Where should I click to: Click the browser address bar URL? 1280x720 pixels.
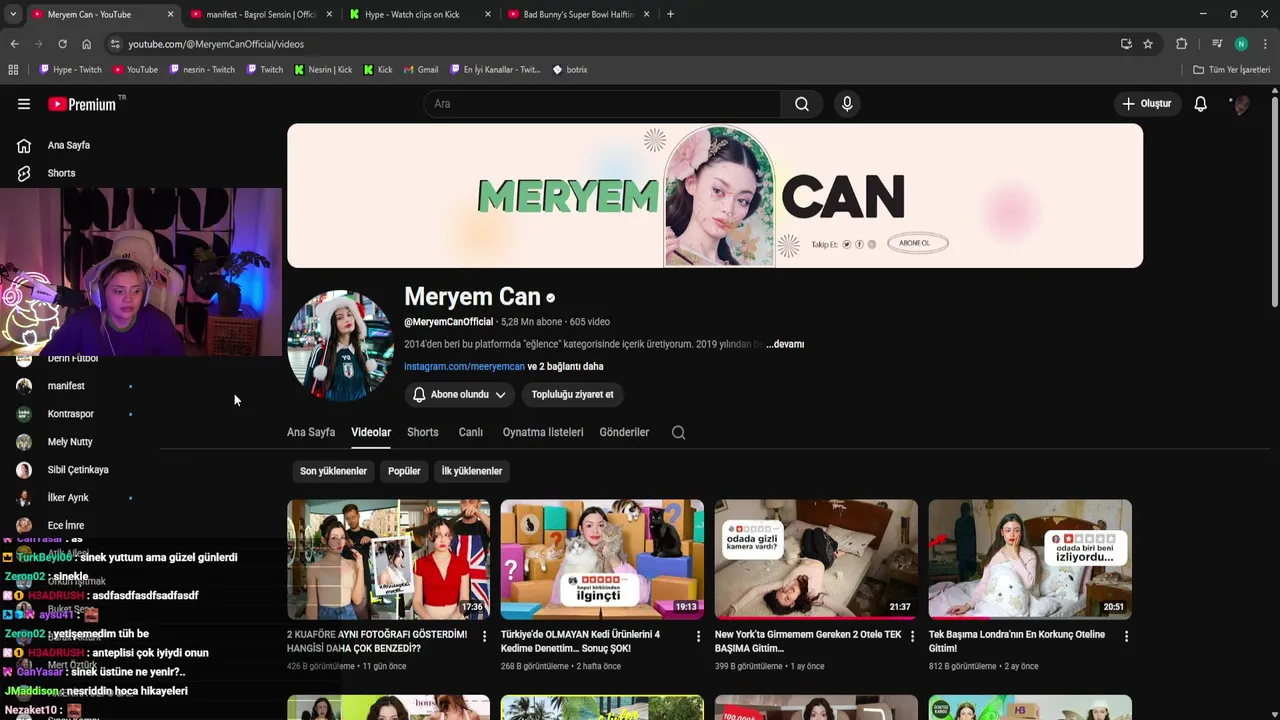(216, 44)
